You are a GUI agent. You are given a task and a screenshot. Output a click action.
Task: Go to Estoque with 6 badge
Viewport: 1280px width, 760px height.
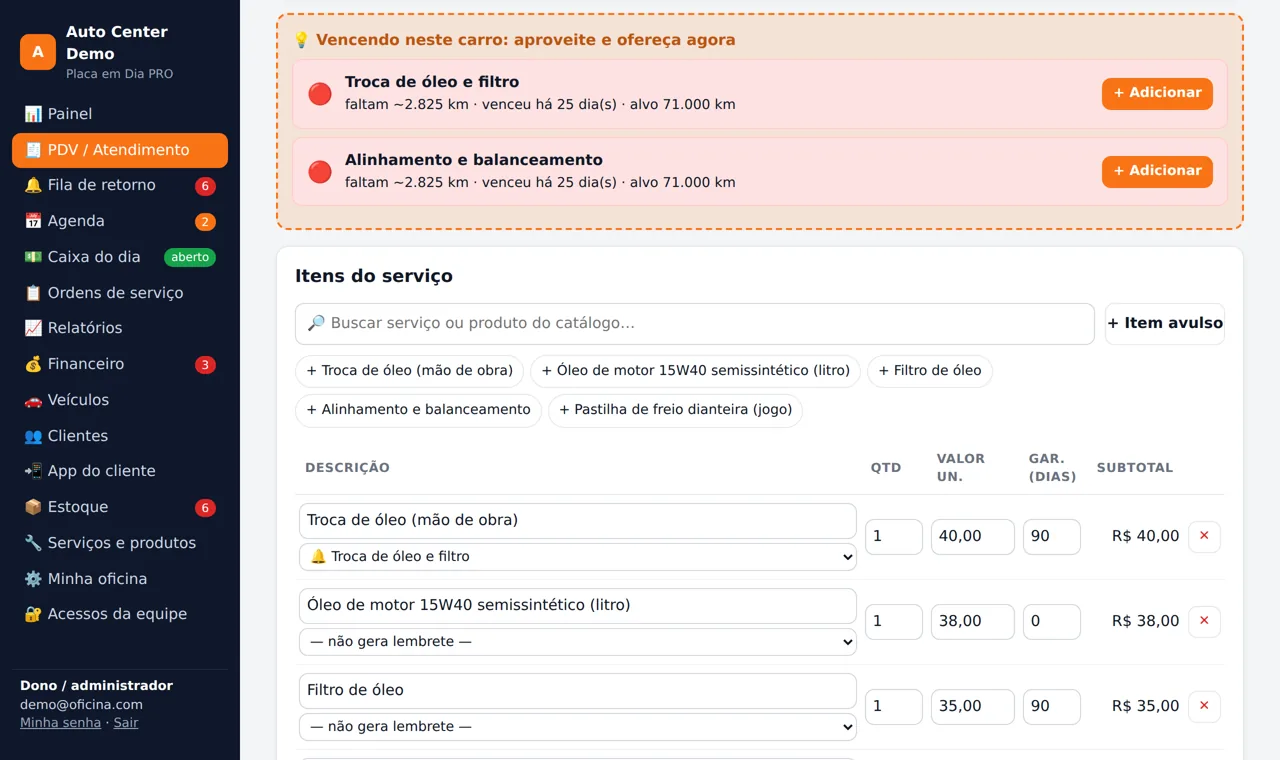[120, 507]
